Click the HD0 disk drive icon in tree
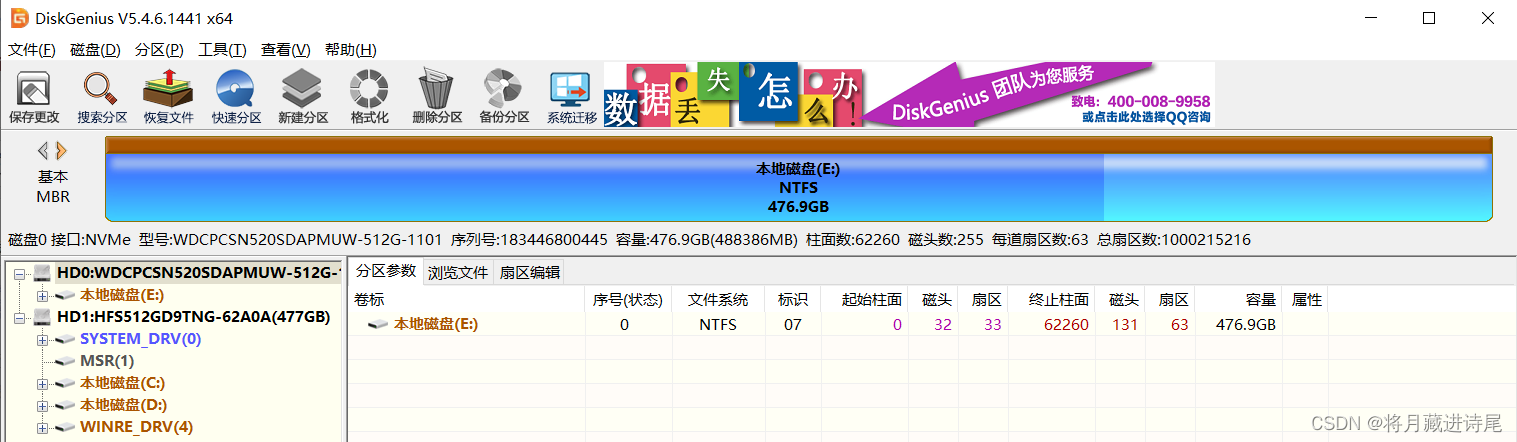This screenshot has height=442, width=1517. pos(42,273)
